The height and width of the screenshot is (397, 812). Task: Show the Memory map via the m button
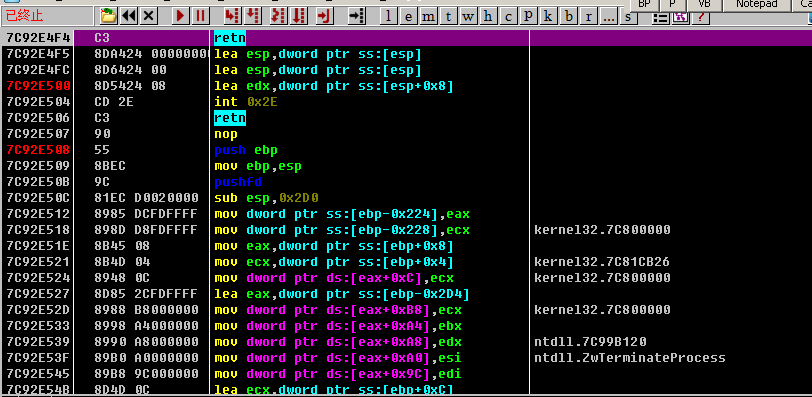428,16
